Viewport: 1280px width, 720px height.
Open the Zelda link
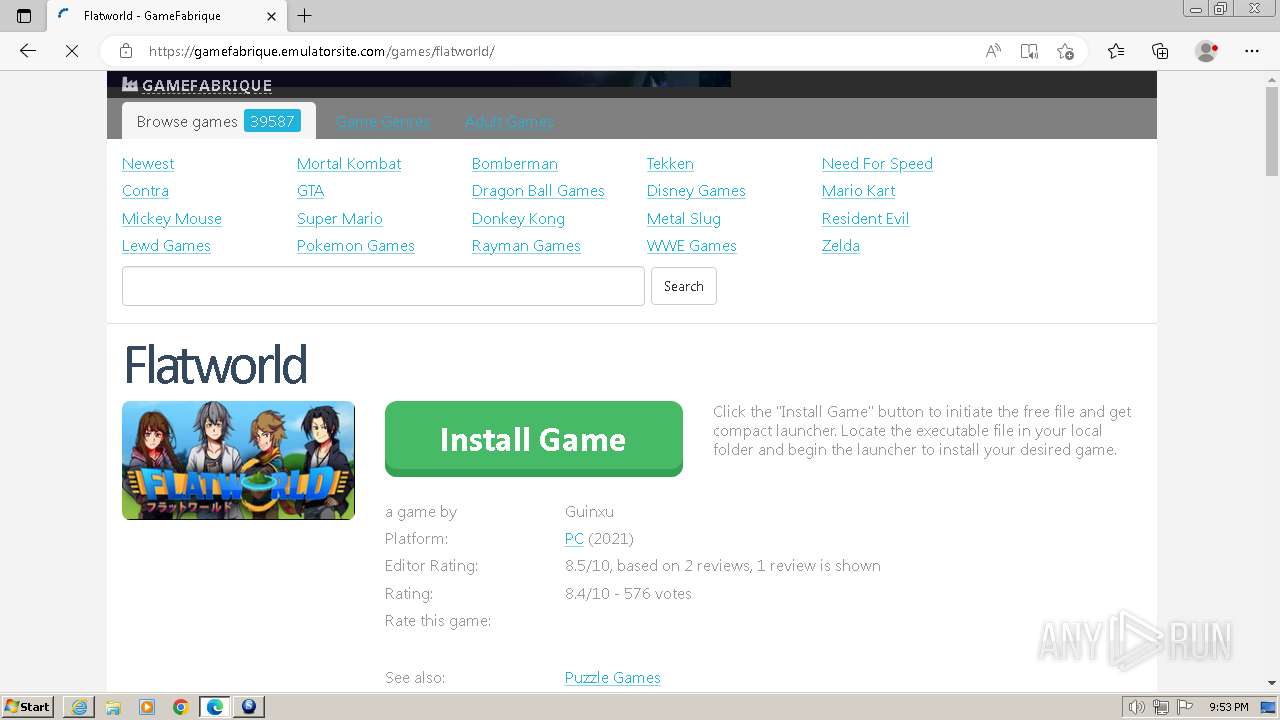(x=841, y=246)
